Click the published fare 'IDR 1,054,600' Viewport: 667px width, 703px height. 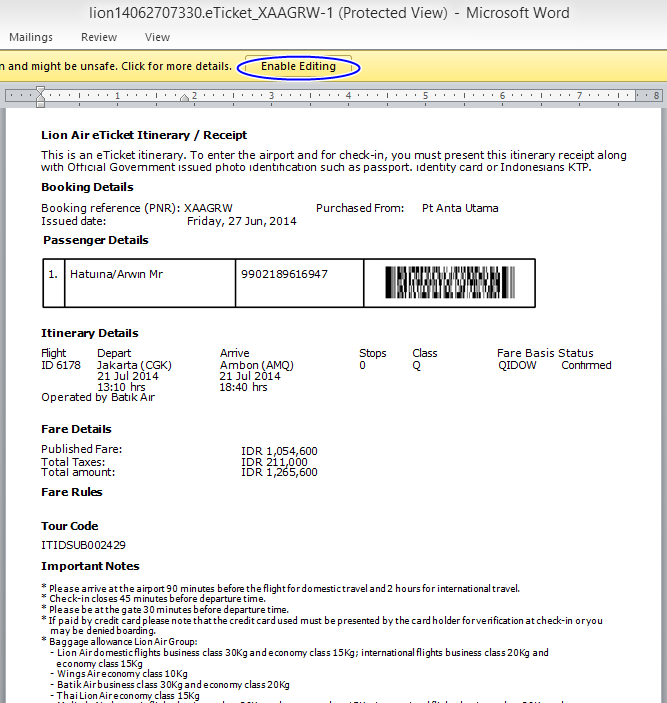(x=279, y=451)
